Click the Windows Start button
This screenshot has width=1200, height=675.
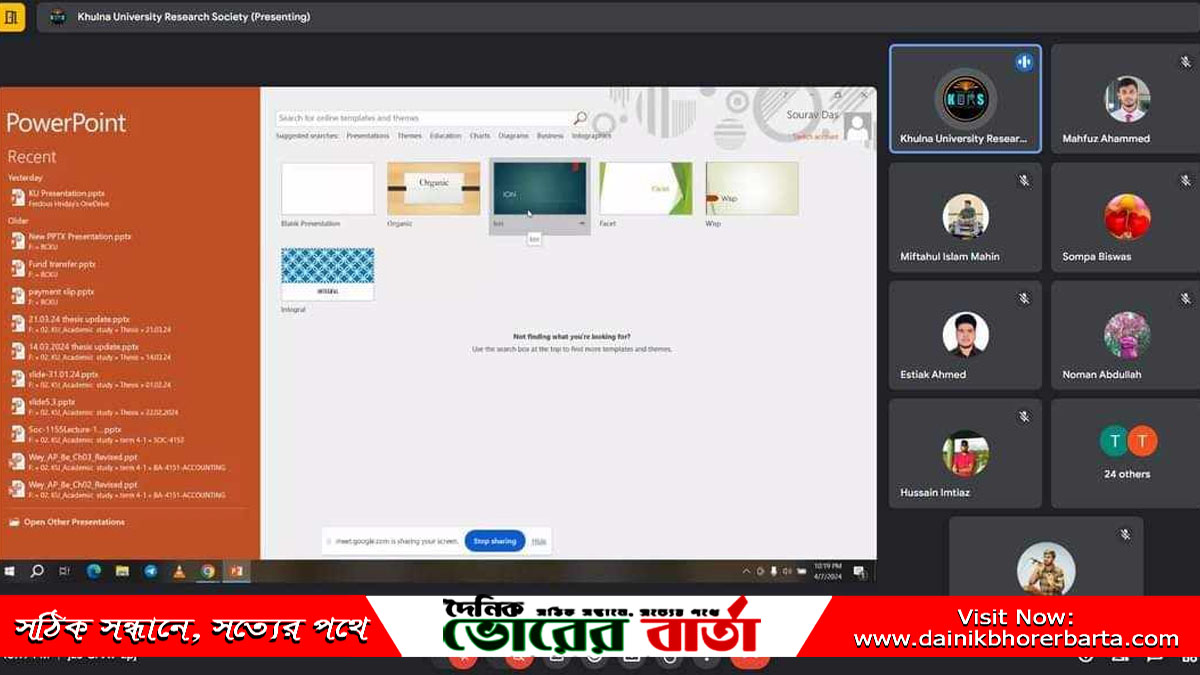click(10, 571)
